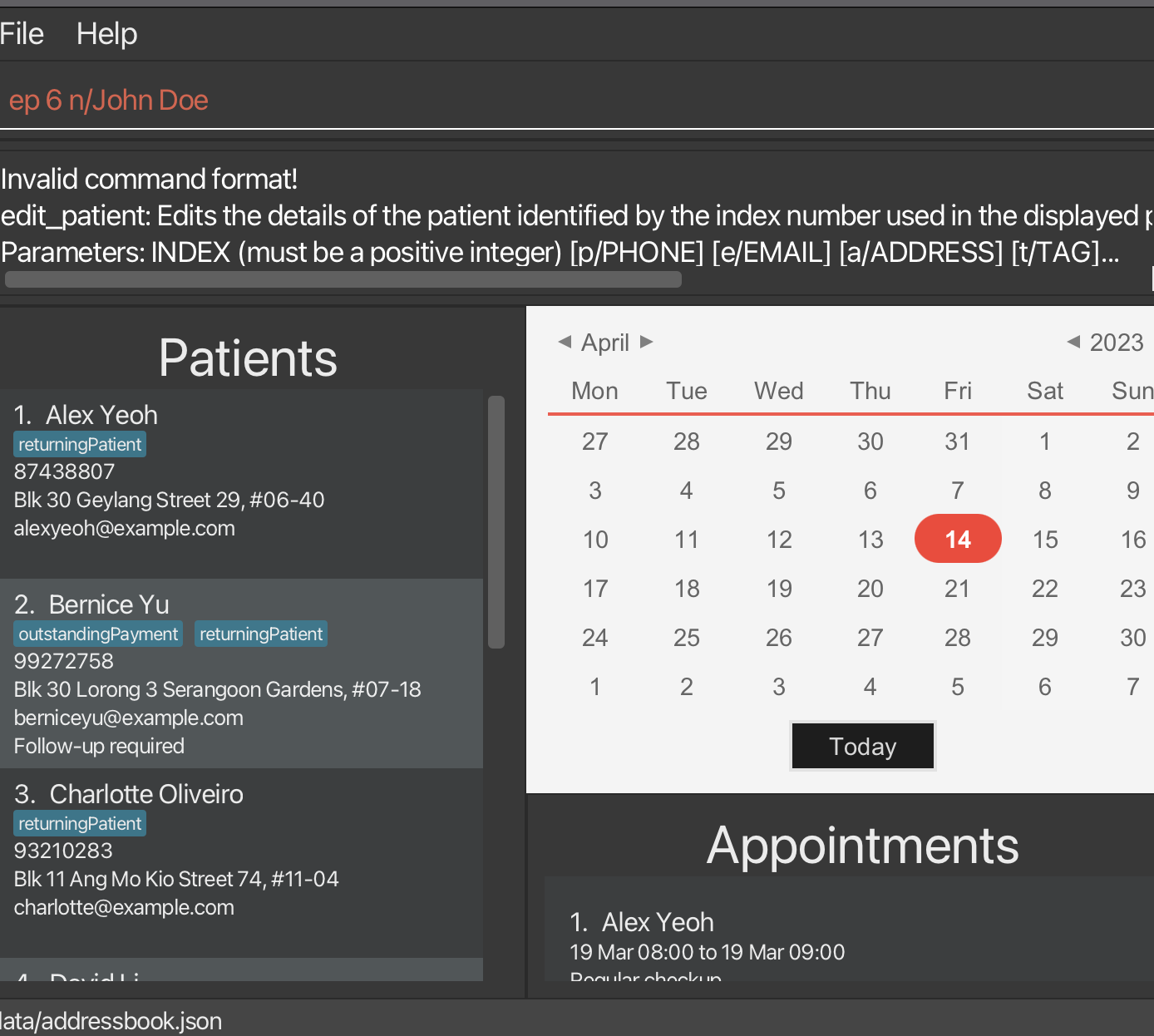This screenshot has width=1154, height=1036.
Task: Click email alexyeoh@example.com
Action: pyautogui.click(x=125, y=528)
